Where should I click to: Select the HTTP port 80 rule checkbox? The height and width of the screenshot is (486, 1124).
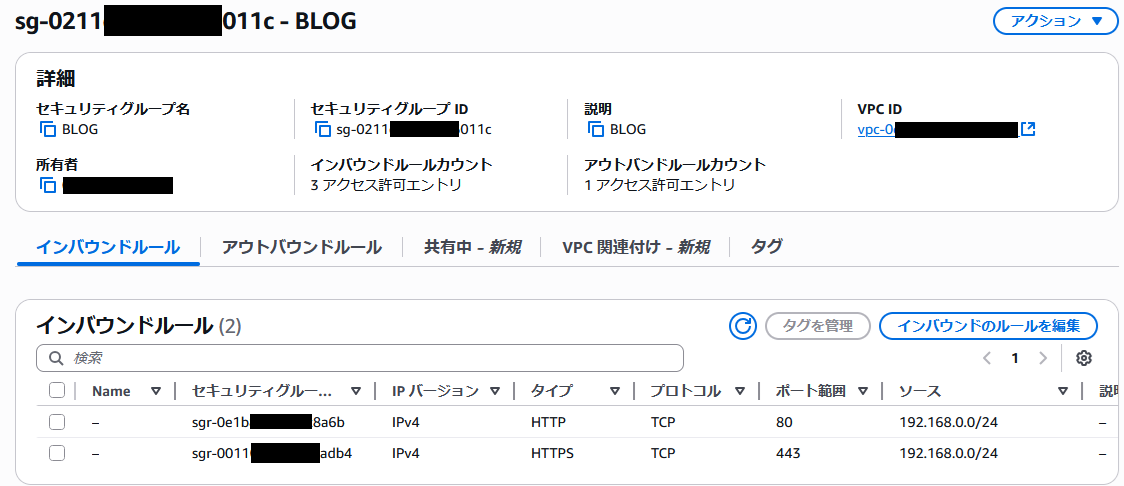(x=57, y=422)
